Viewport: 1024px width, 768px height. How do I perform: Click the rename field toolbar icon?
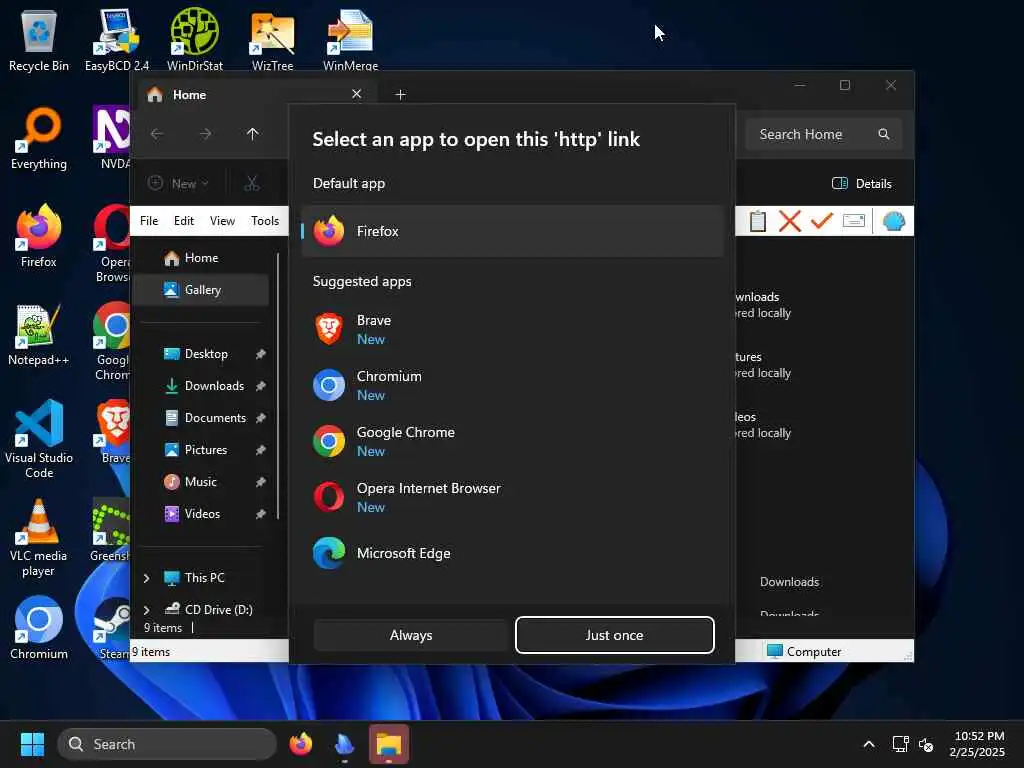pyautogui.click(x=854, y=221)
